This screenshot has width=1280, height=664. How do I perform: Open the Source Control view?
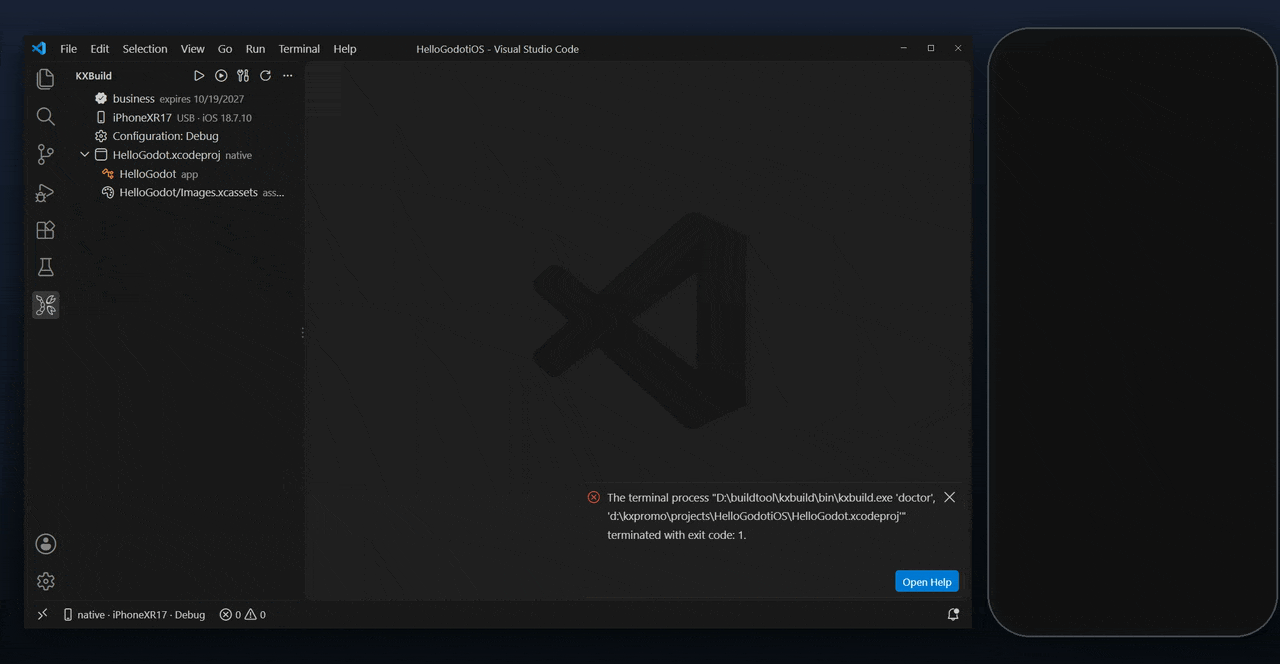pos(45,154)
